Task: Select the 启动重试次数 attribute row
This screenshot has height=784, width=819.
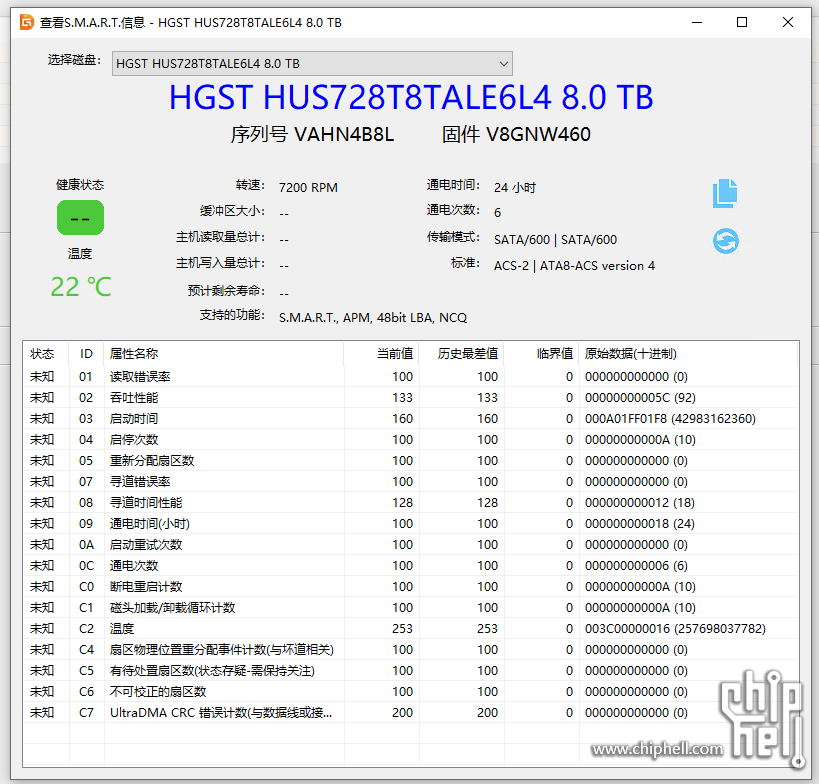Action: point(411,545)
